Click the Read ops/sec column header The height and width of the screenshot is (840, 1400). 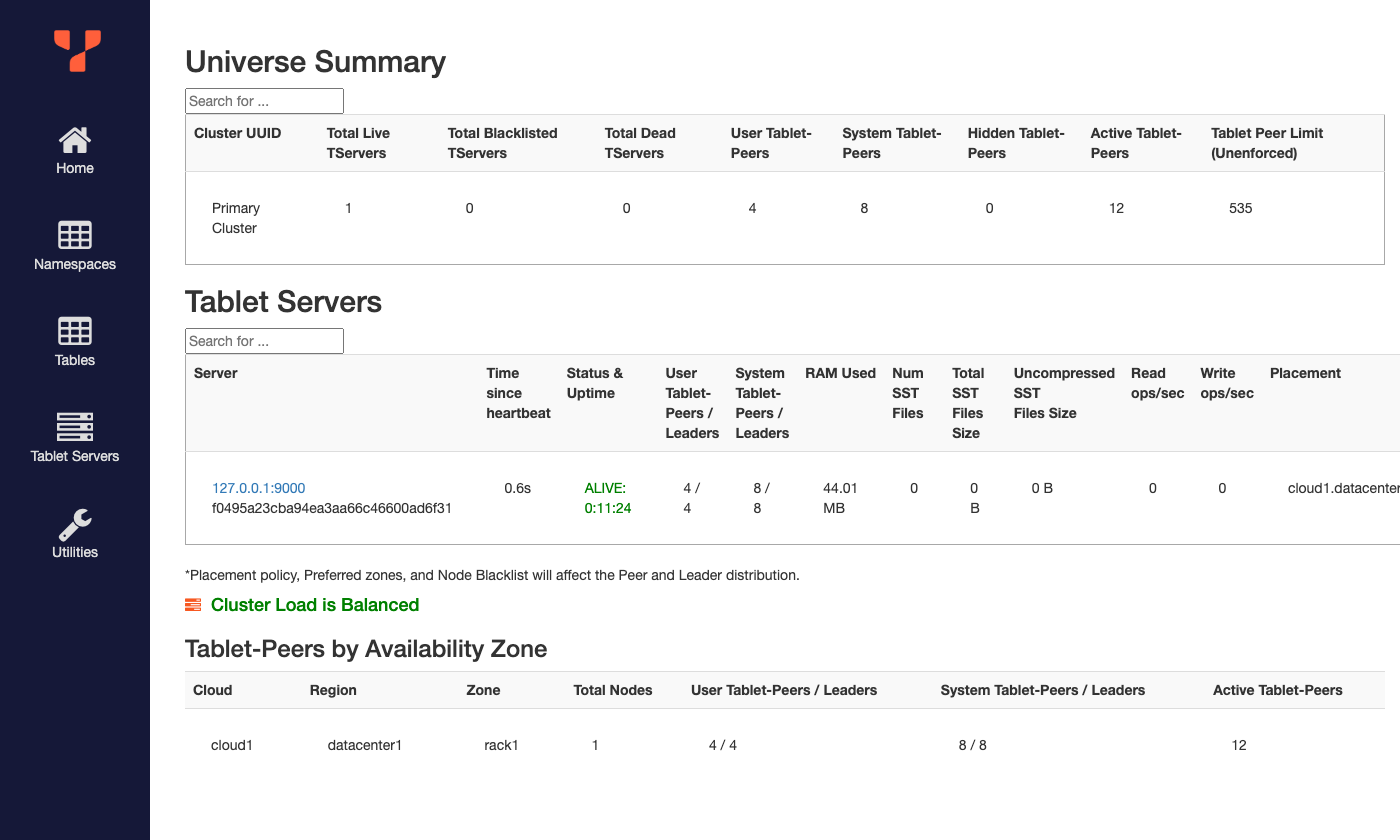[1157, 383]
